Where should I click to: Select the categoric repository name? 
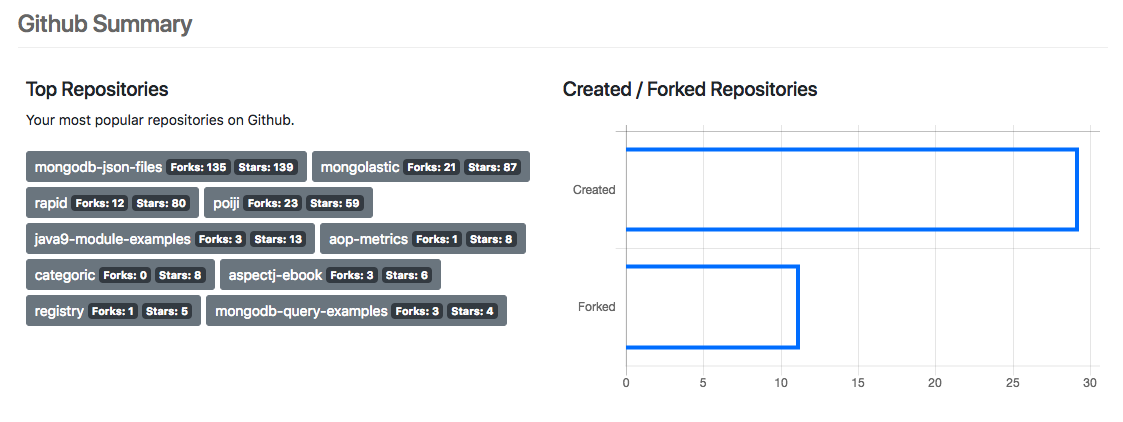click(65, 275)
